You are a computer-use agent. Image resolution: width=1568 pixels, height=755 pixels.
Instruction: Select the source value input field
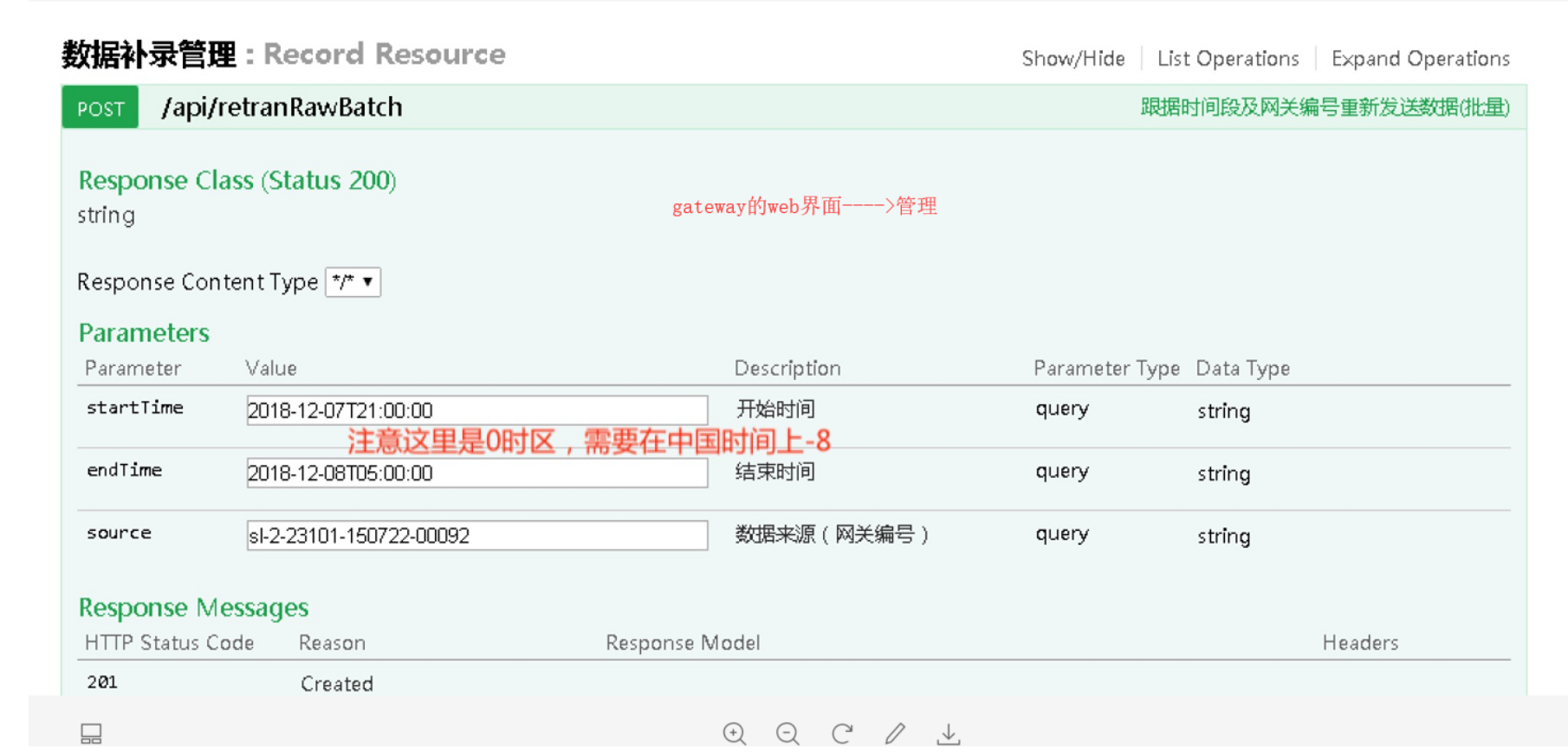(x=476, y=535)
